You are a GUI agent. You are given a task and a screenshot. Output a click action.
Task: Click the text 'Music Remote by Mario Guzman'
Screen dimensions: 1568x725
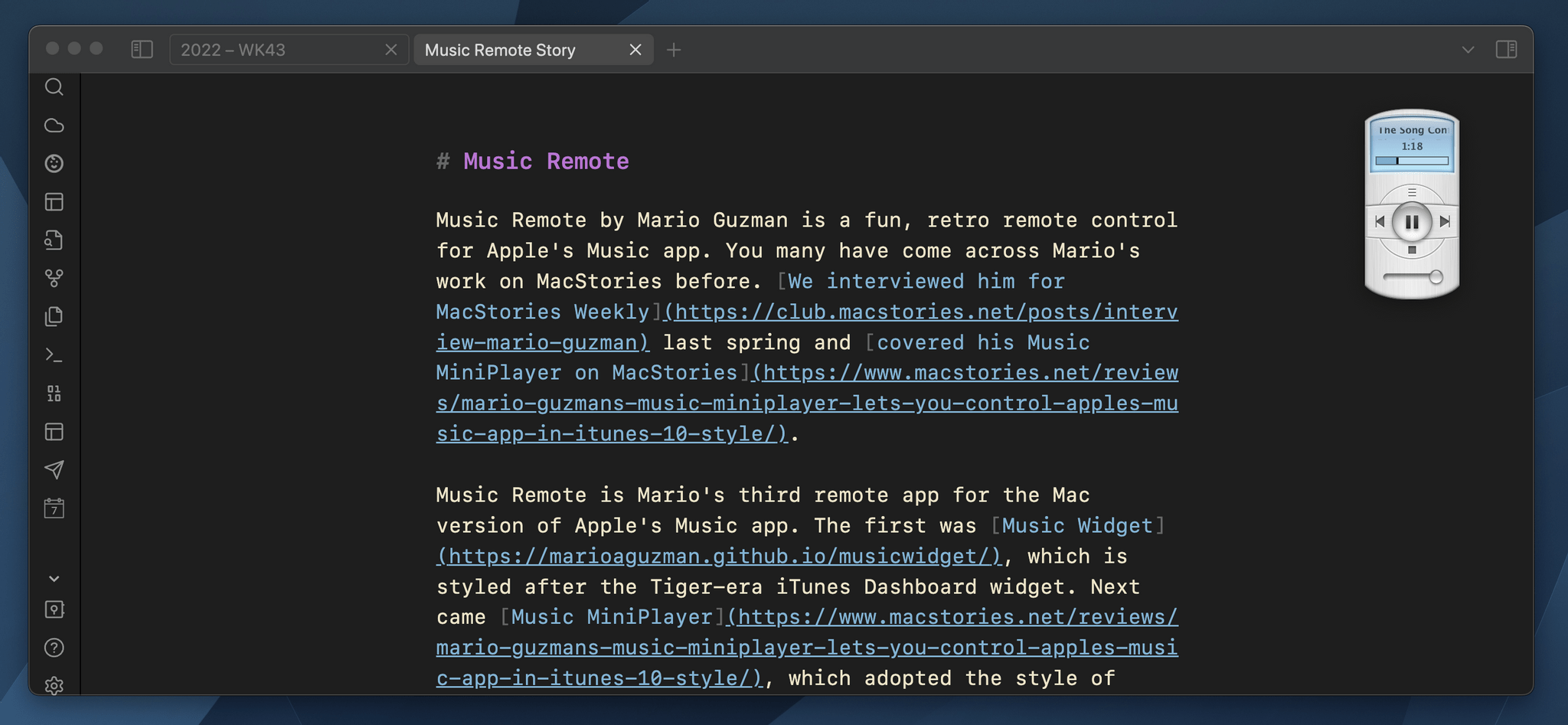click(x=612, y=220)
